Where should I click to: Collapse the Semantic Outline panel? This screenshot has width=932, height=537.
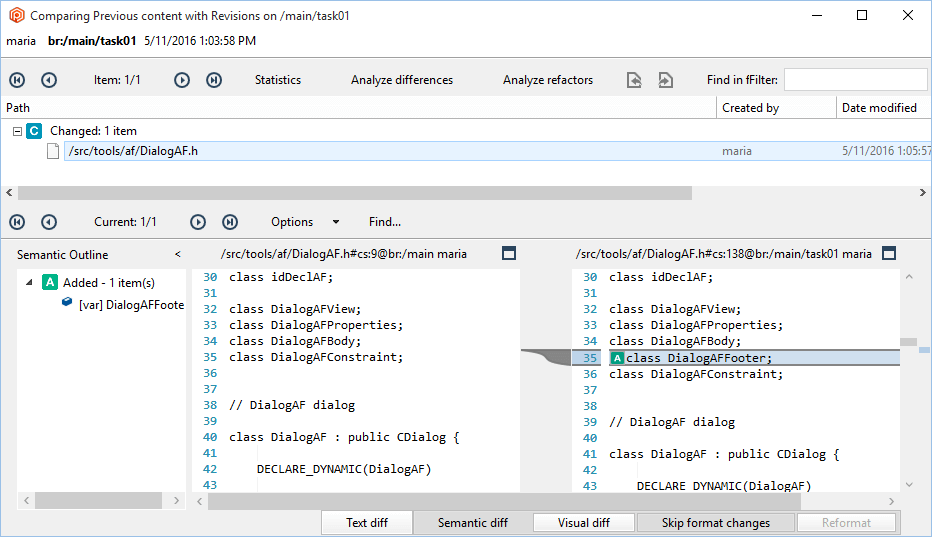coord(178,255)
